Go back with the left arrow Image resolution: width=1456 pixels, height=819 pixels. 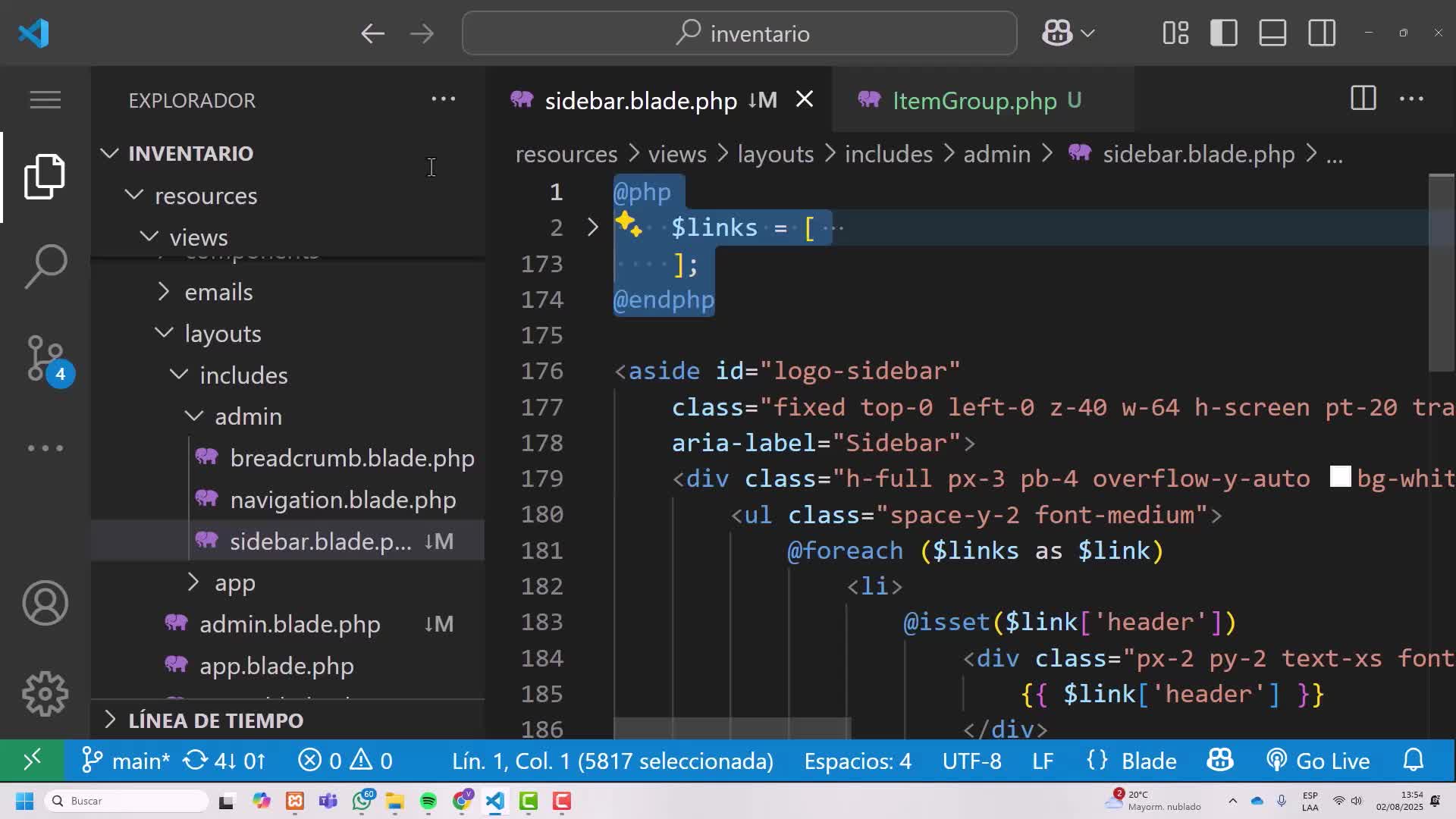[372, 33]
